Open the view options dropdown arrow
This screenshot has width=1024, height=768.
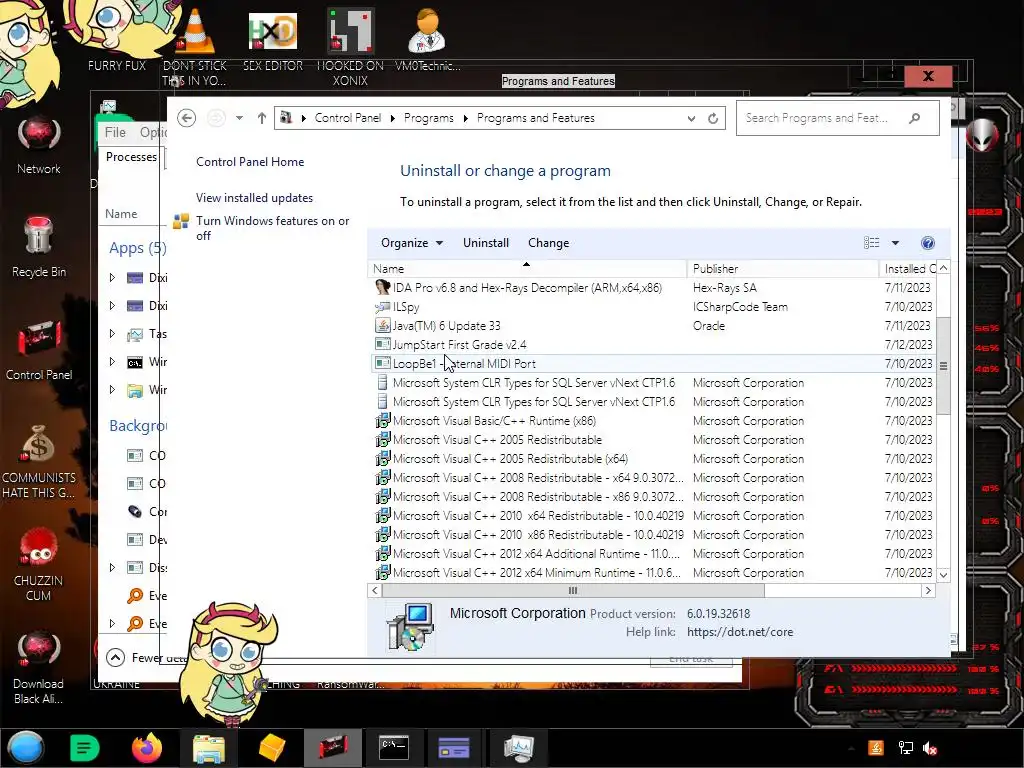[x=895, y=243]
